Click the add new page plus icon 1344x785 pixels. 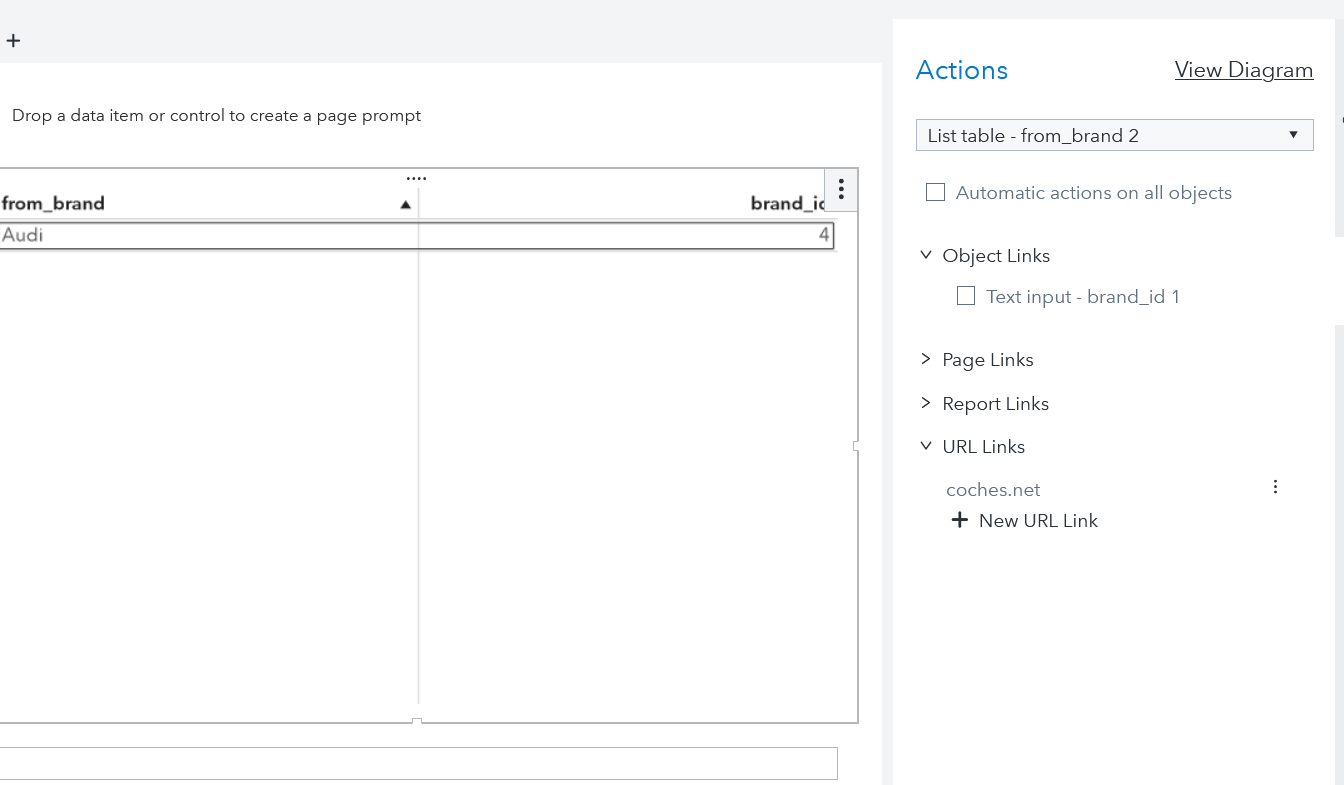click(x=13, y=41)
